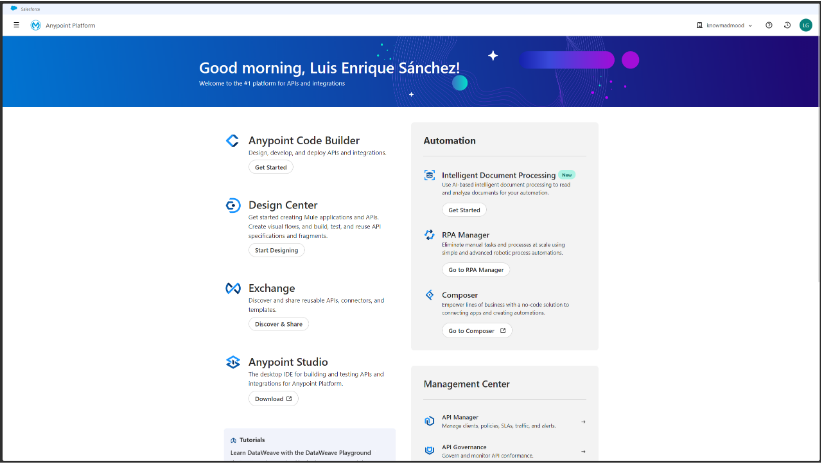Open the help question mark icon

769,25
